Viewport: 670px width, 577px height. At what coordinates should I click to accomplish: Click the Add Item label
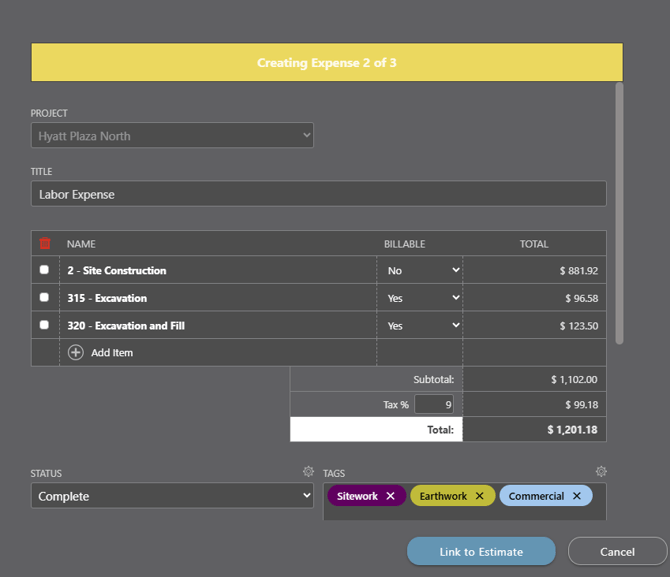pyautogui.click(x=112, y=353)
